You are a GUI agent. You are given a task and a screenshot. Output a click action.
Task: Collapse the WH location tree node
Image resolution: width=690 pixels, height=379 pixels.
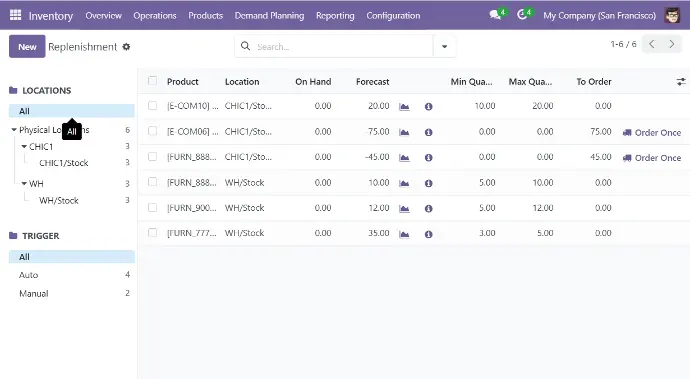click(24, 184)
